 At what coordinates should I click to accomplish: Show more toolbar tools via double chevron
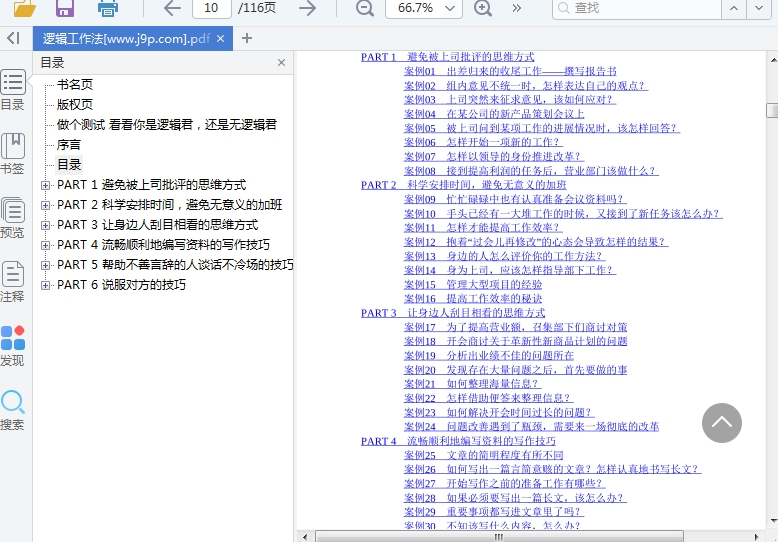click(x=517, y=8)
